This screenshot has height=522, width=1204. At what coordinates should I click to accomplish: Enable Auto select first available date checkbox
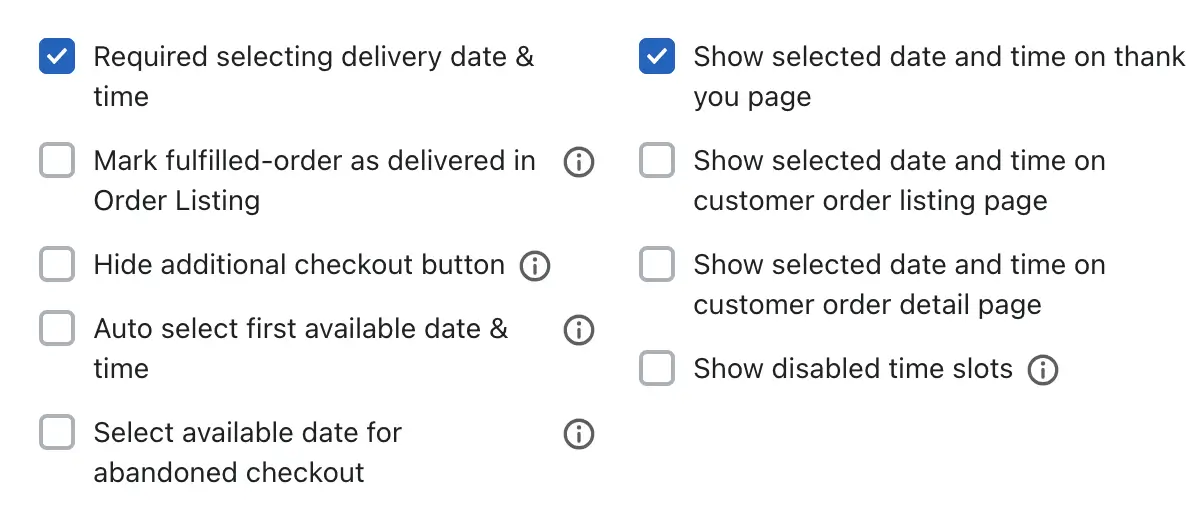[x=57, y=329]
